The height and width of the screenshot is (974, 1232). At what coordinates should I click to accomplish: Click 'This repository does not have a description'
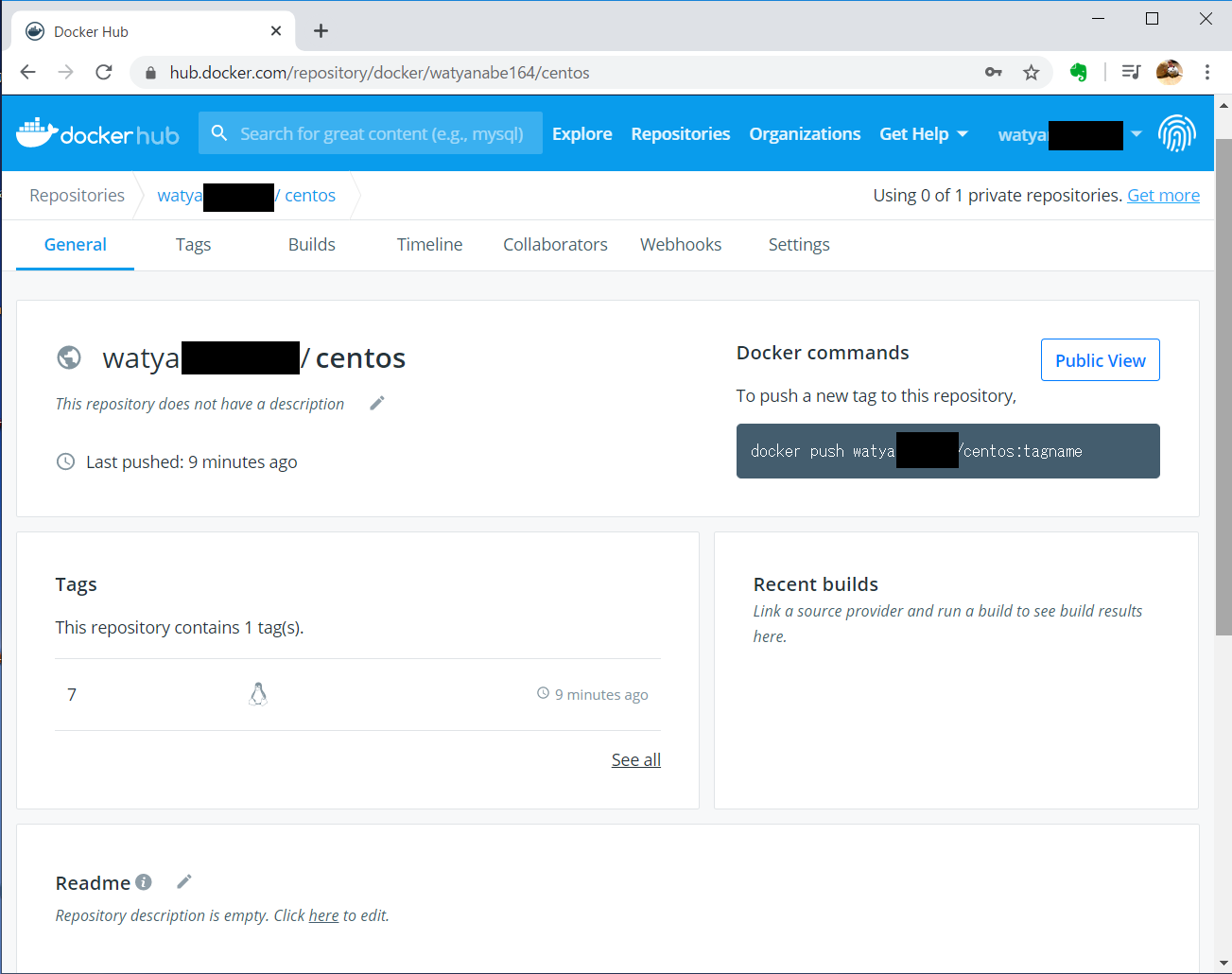[200, 404]
